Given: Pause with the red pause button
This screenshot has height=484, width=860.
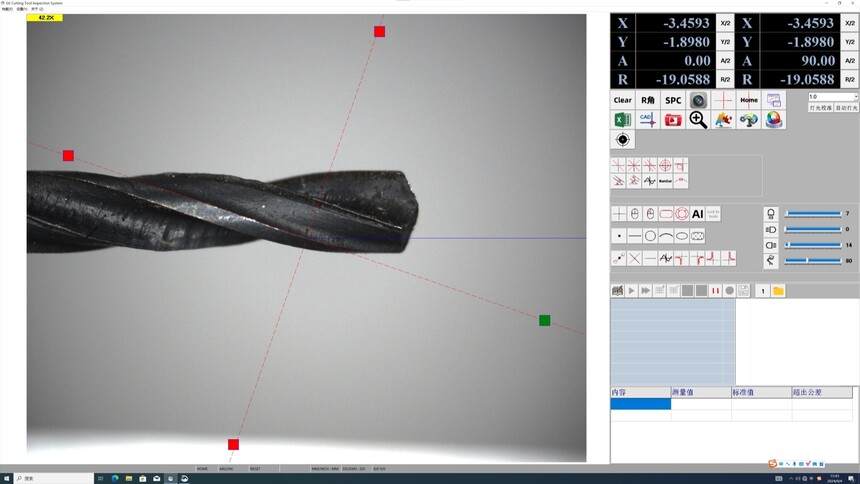Looking at the screenshot, I should point(715,291).
